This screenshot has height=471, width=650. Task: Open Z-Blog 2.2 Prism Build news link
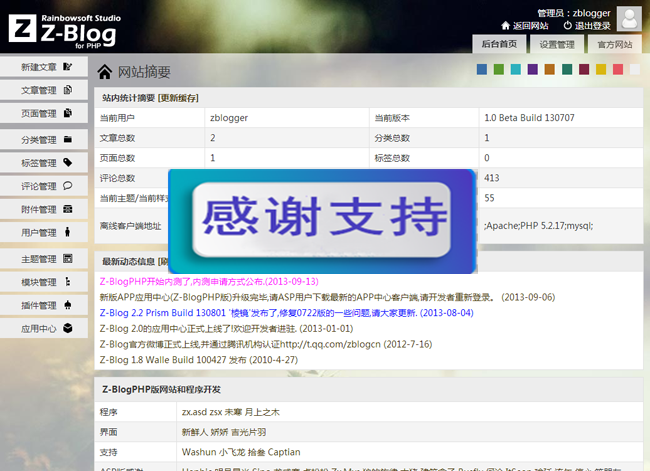[x=286, y=313]
